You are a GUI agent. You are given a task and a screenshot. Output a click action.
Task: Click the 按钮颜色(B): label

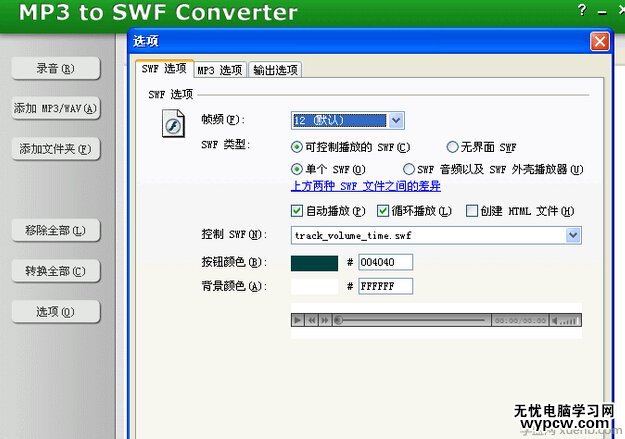tap(234, 262)
